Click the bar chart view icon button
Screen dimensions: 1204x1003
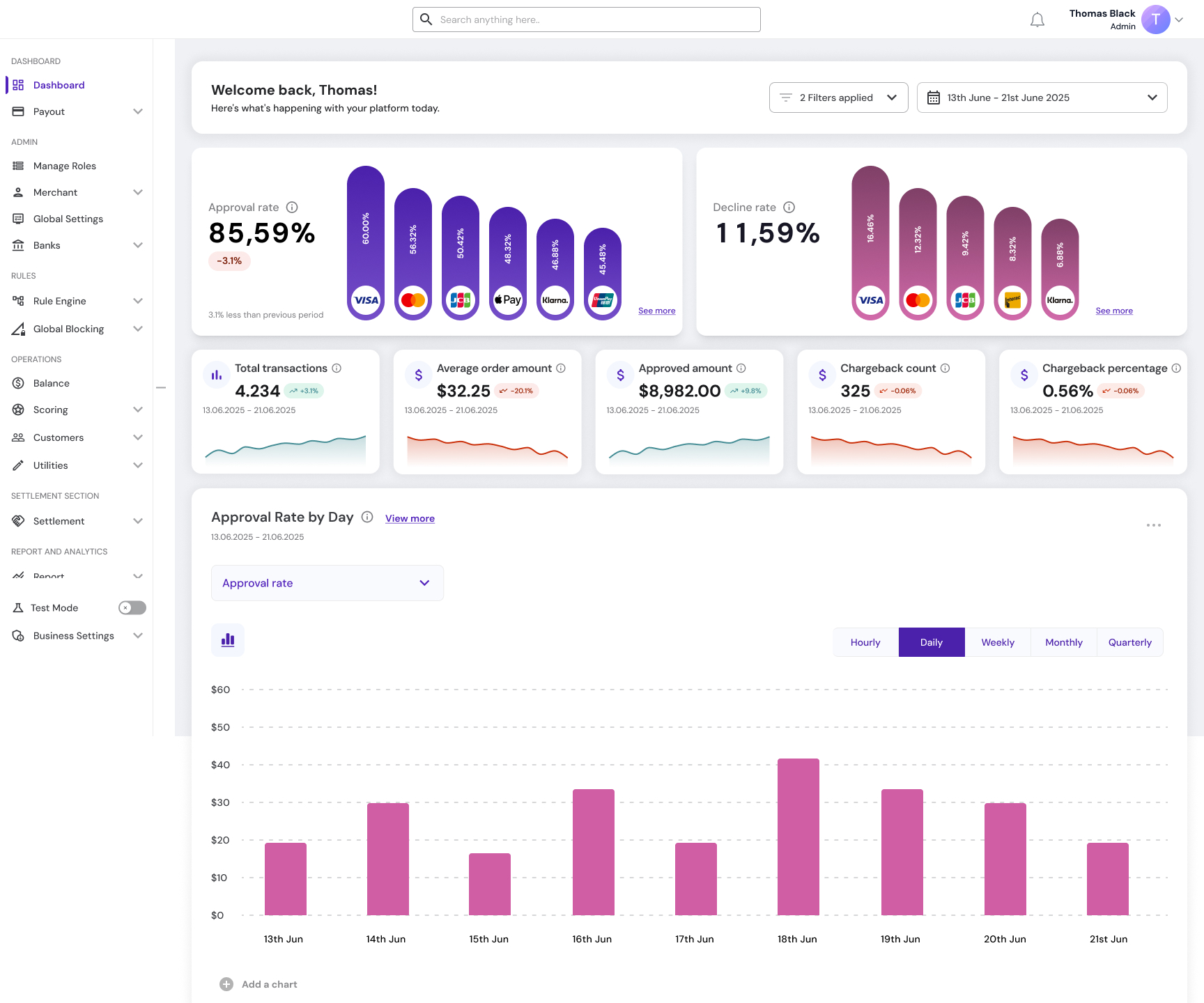[x=228, y=639]
